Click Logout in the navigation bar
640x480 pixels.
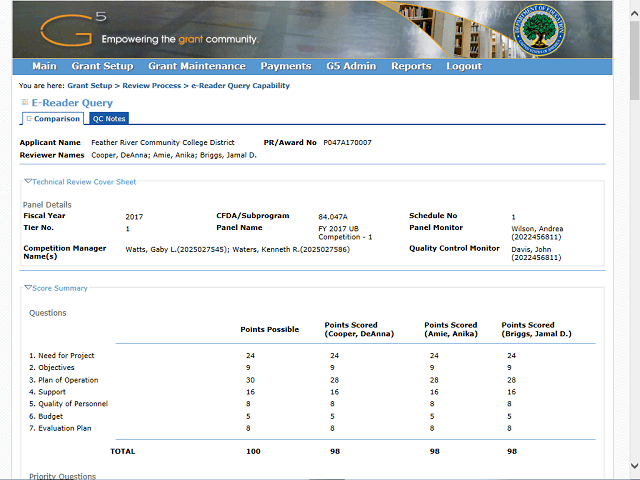click(464, 66)
